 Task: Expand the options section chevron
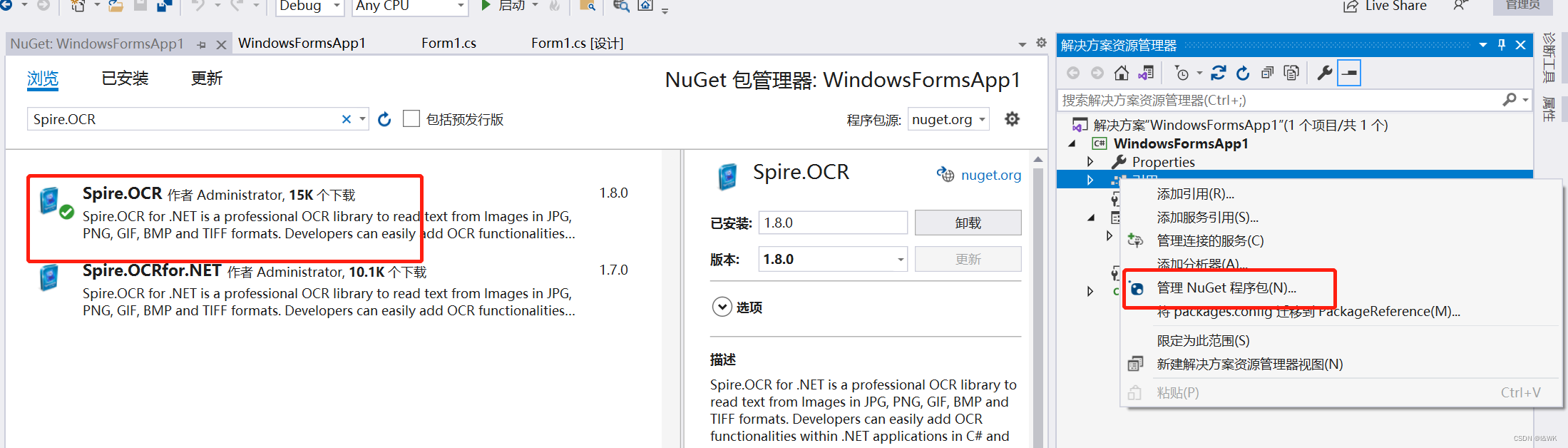click(x=722, y=307)
